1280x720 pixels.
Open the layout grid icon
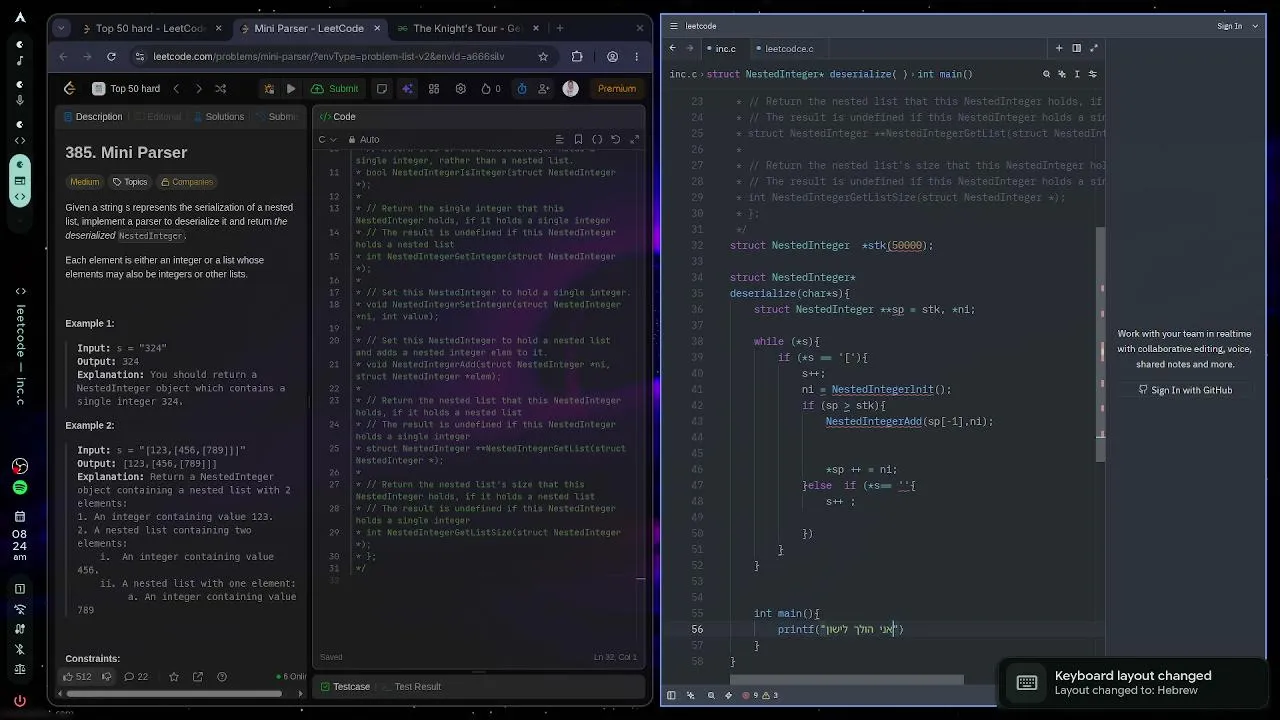[x=434, y=88]
